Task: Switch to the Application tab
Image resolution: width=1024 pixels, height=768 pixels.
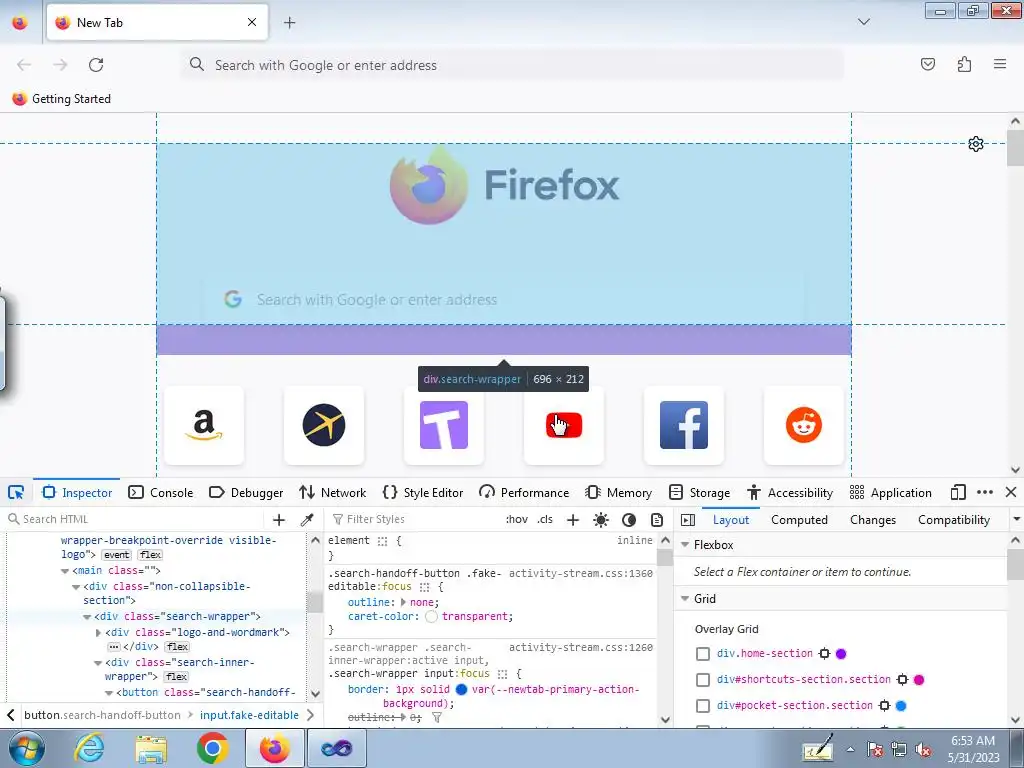Action: coord(891,493)
